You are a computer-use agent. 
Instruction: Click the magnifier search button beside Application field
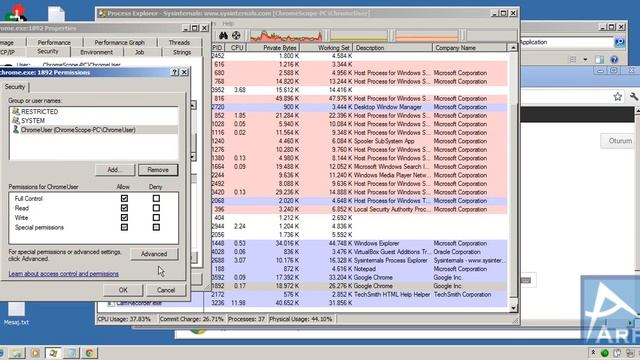coord(619,42)
